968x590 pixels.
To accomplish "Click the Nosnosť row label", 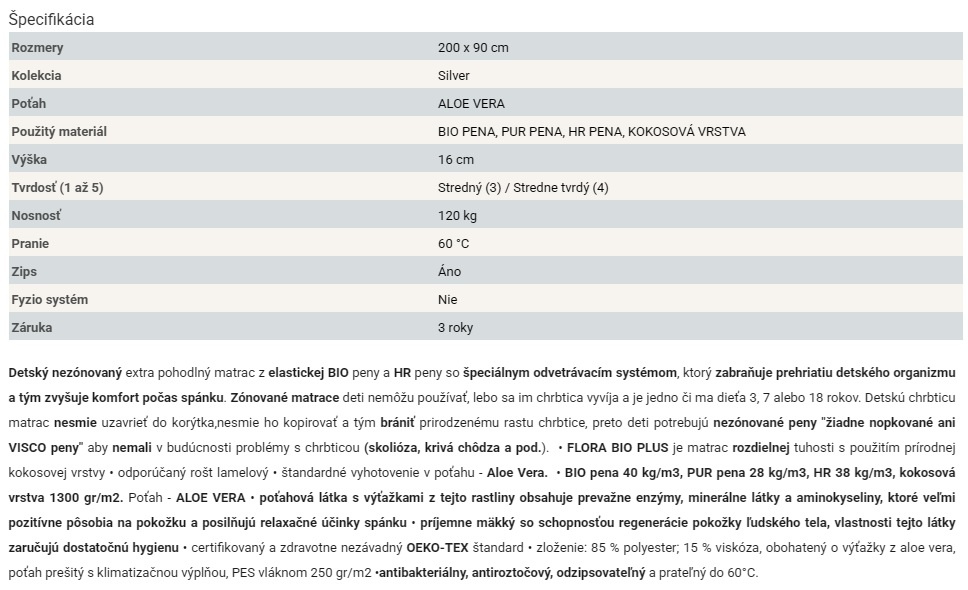I will pos(36,216).
